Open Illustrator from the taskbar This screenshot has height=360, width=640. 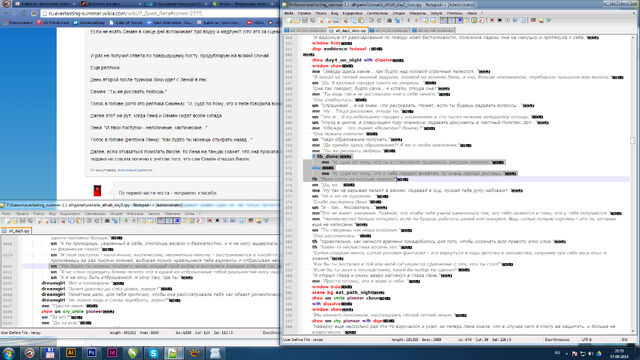tap(71, 353)
